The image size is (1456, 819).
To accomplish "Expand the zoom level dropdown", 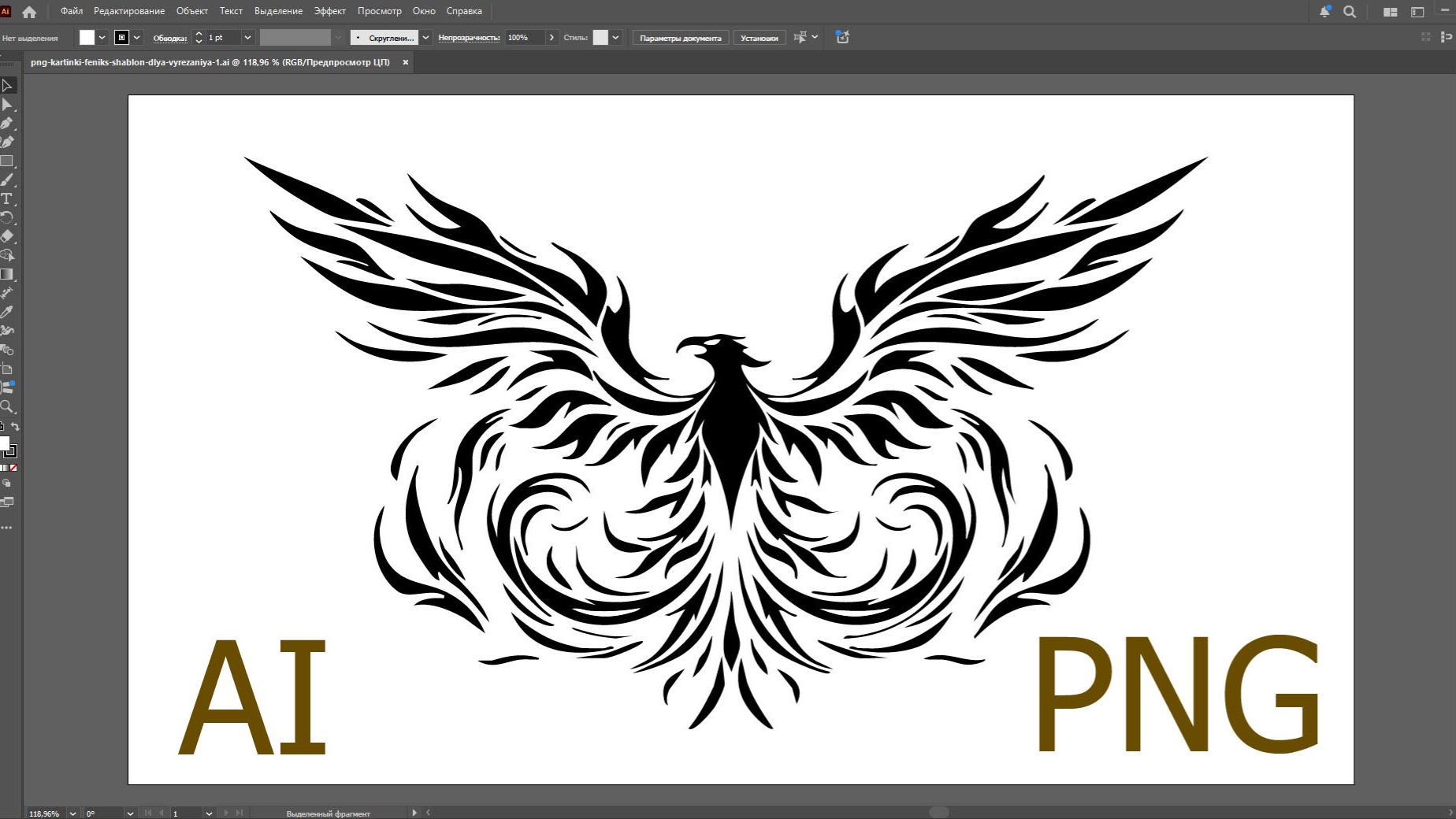I will (x=72, y=813).
